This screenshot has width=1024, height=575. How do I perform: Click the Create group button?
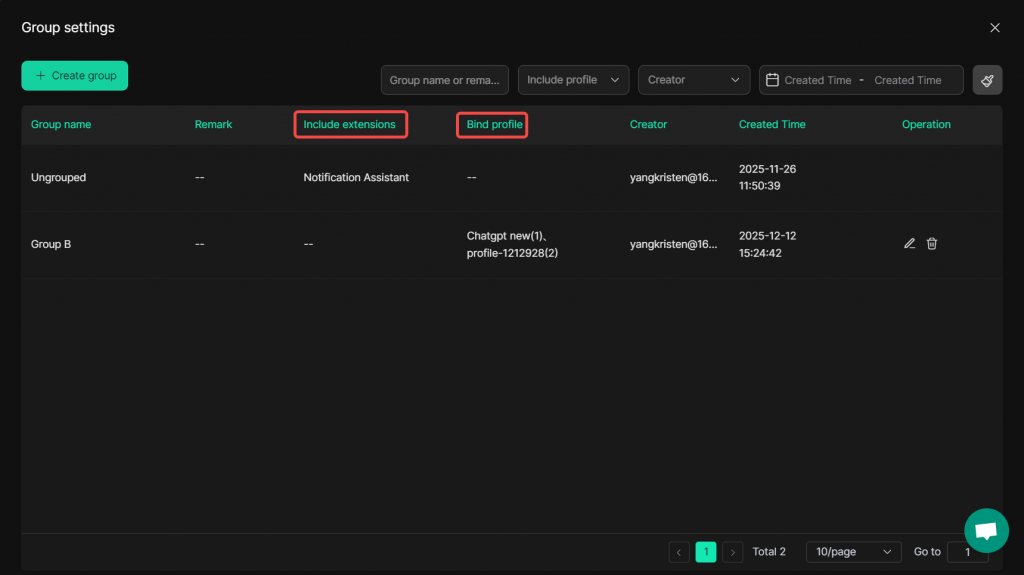pos(75,76)
